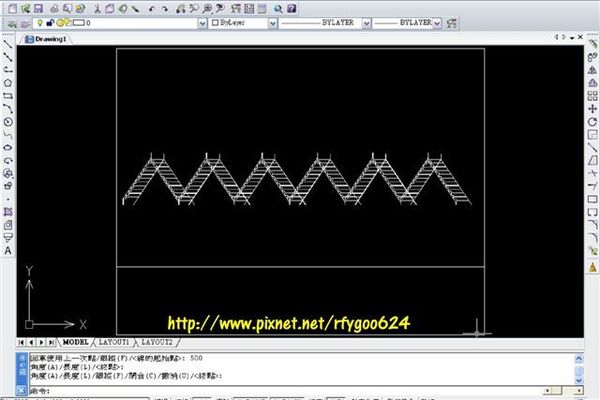Select the Circle tool in left toolbar

tap(8, 122)
